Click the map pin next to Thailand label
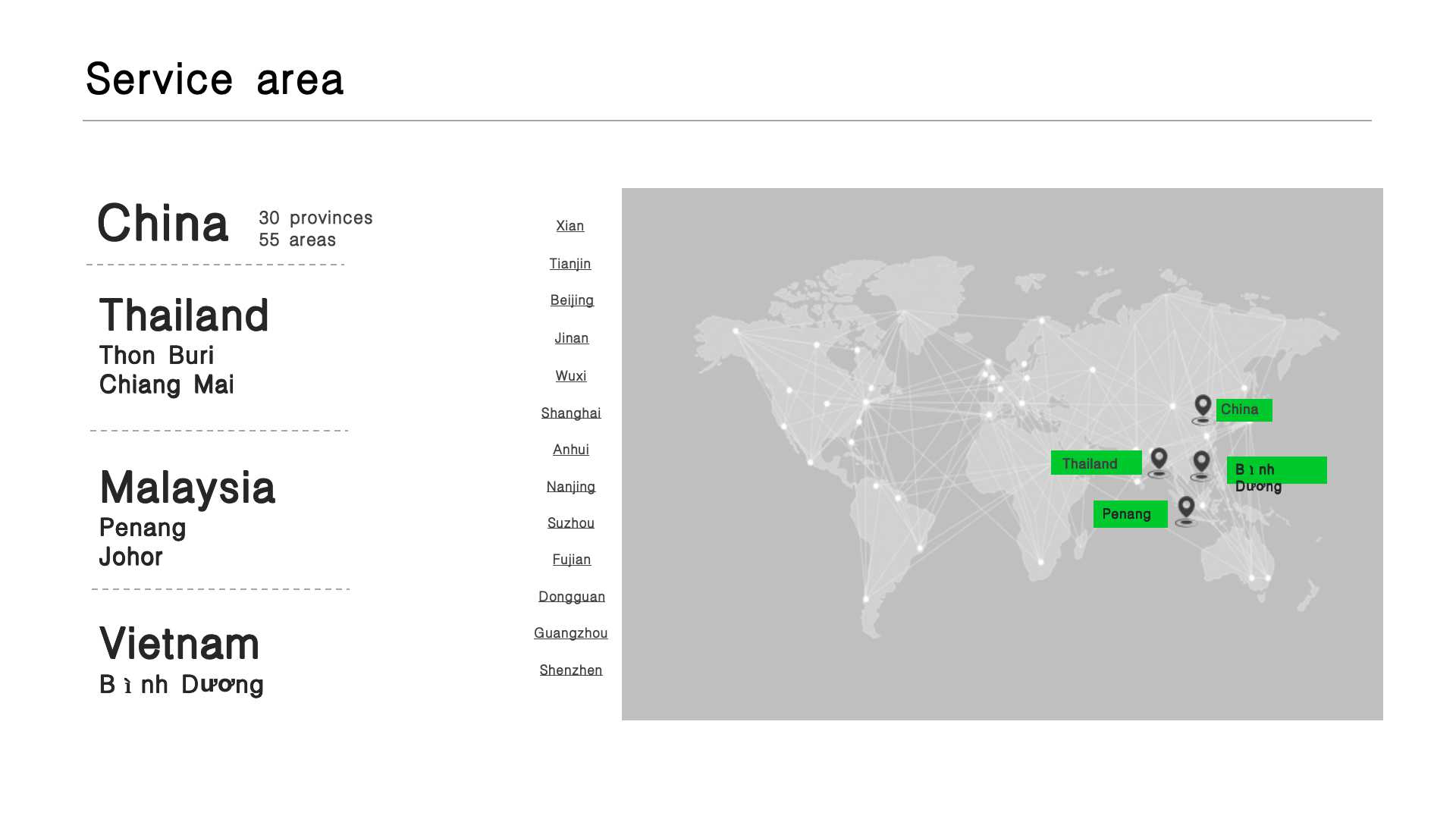Screen dimensions: 1456x819 click(x=1159, y=461)
